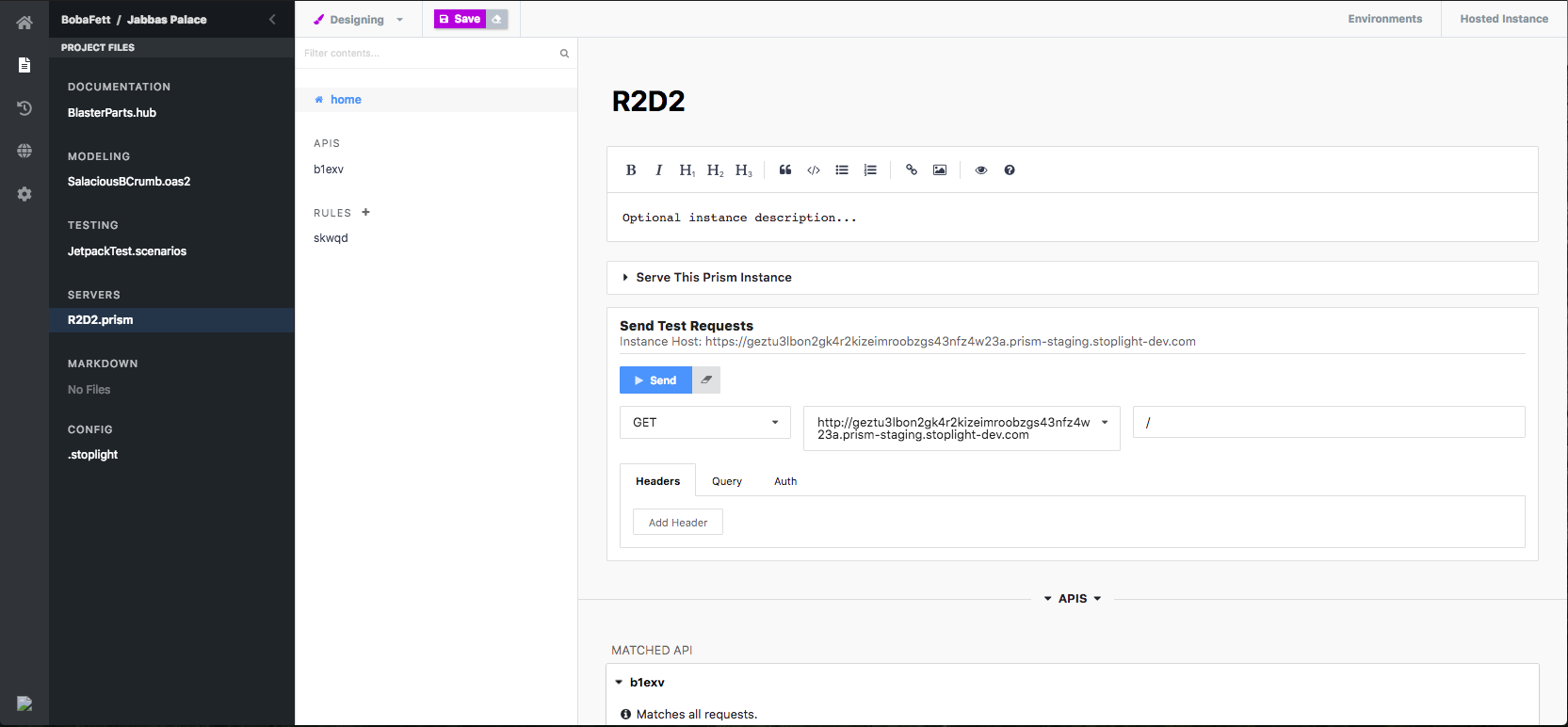Click the request path input field
This screenshot has height=727, width=1568.
coord(1328,423)
